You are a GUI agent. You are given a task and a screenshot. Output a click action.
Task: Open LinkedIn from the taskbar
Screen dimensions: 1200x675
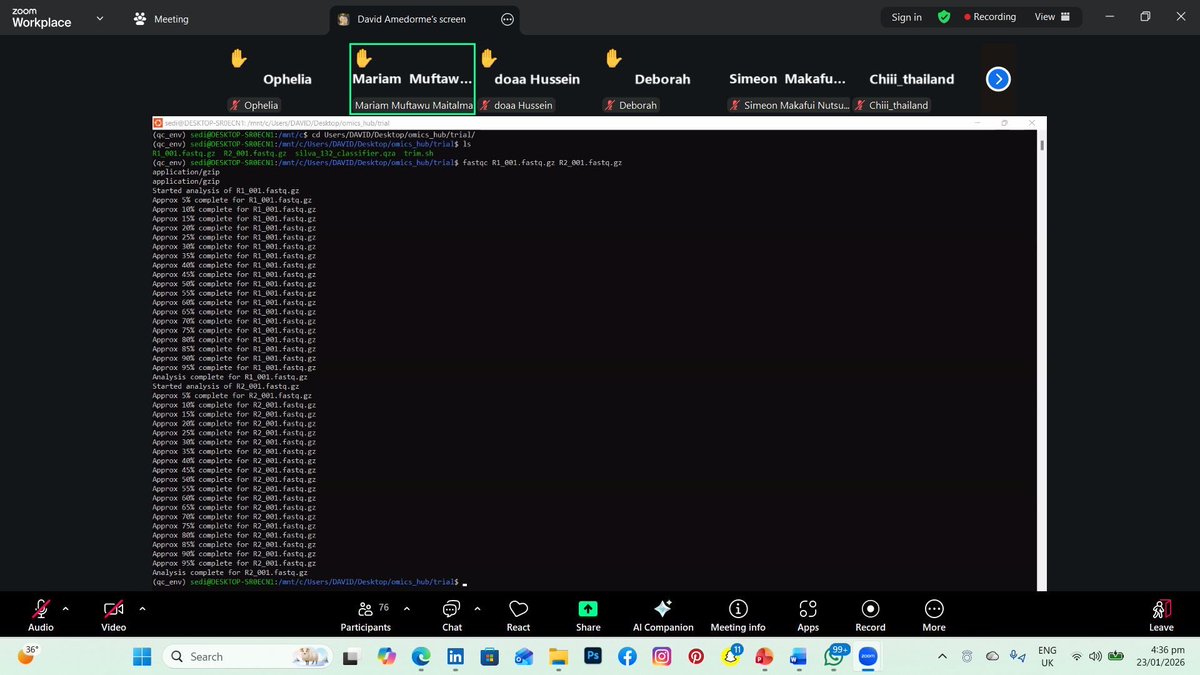click(455, 656)
